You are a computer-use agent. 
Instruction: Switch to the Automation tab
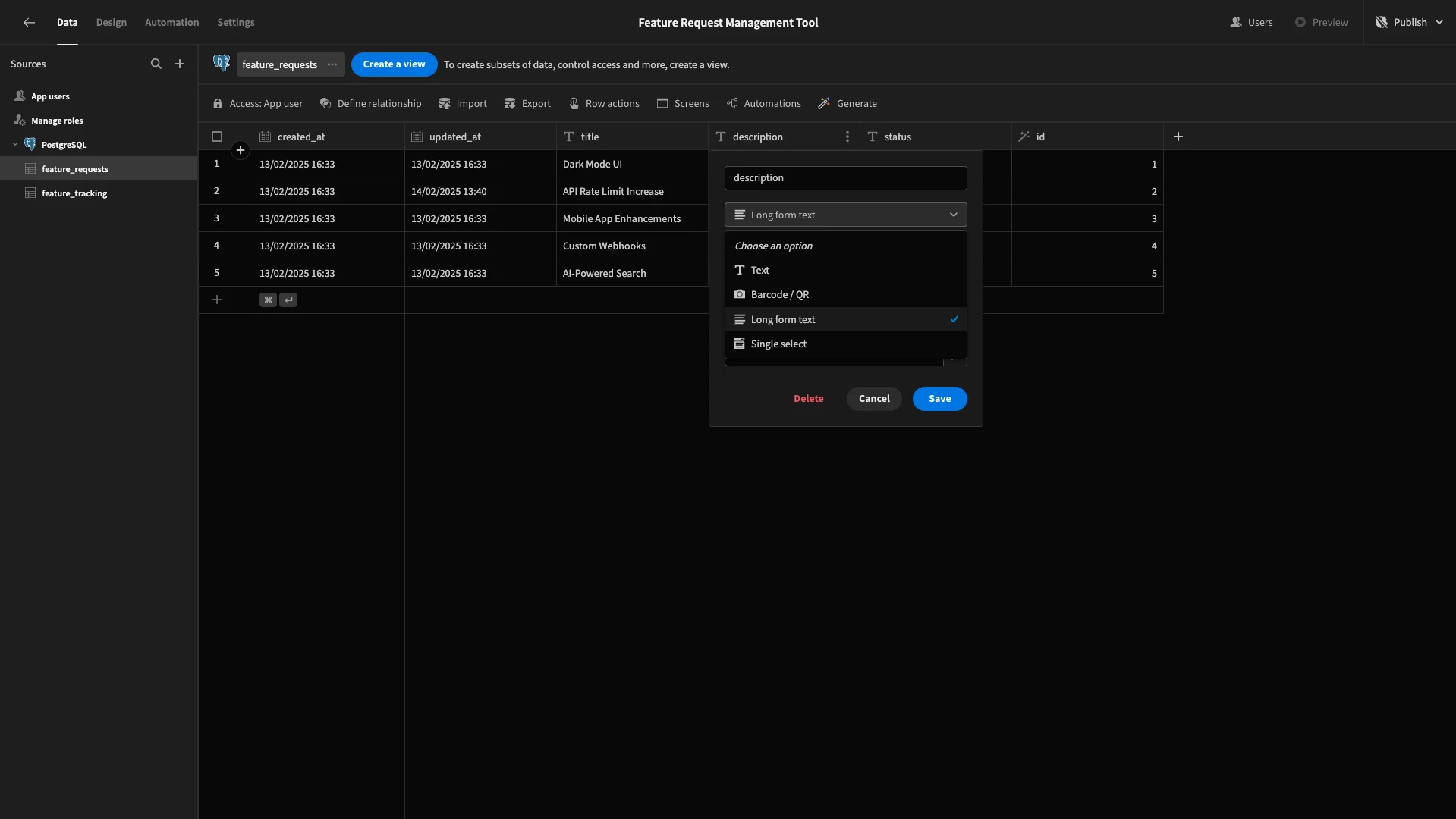coord(171,23)
